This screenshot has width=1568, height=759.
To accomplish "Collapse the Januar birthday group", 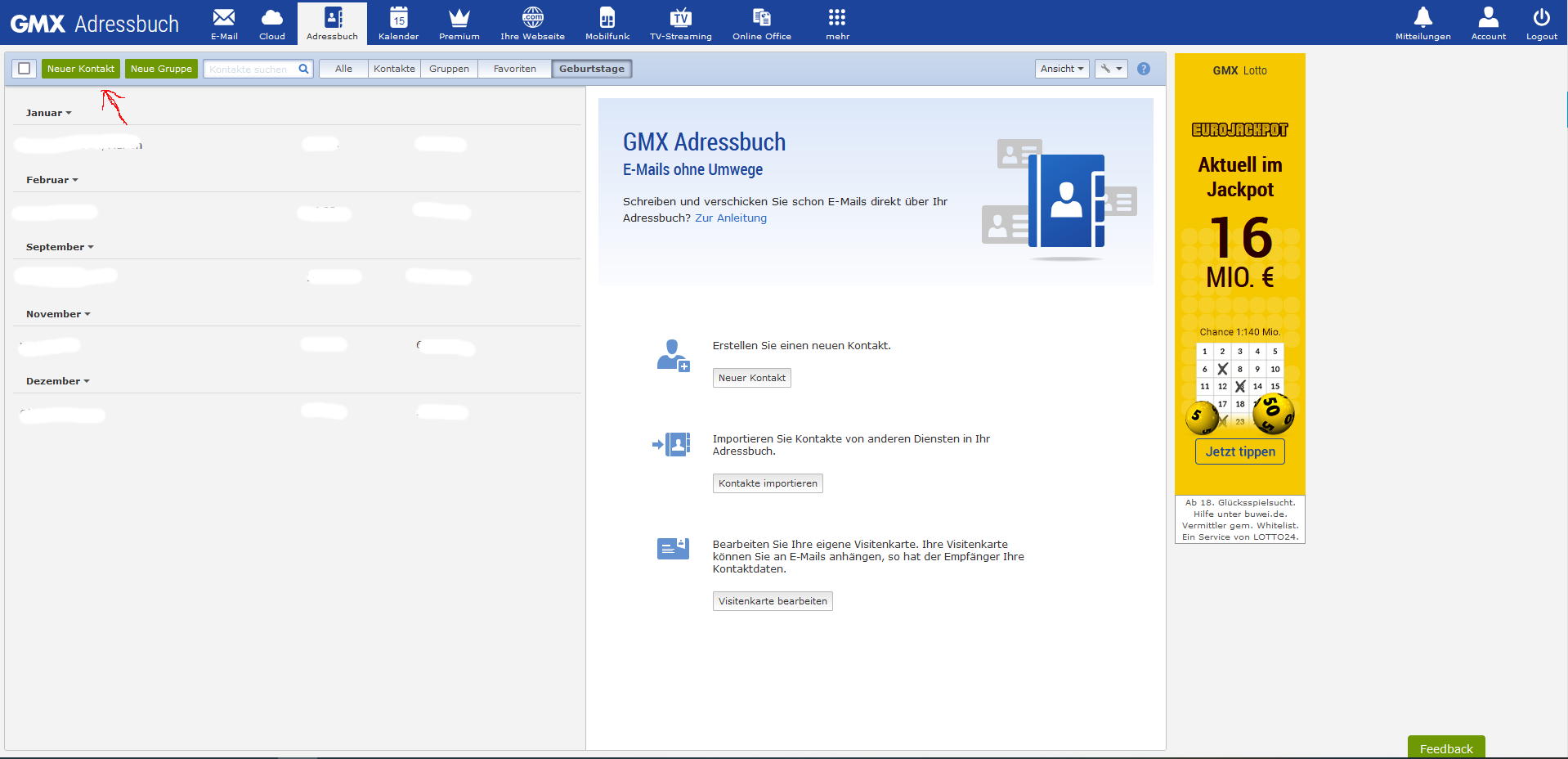I will point(49,112).
